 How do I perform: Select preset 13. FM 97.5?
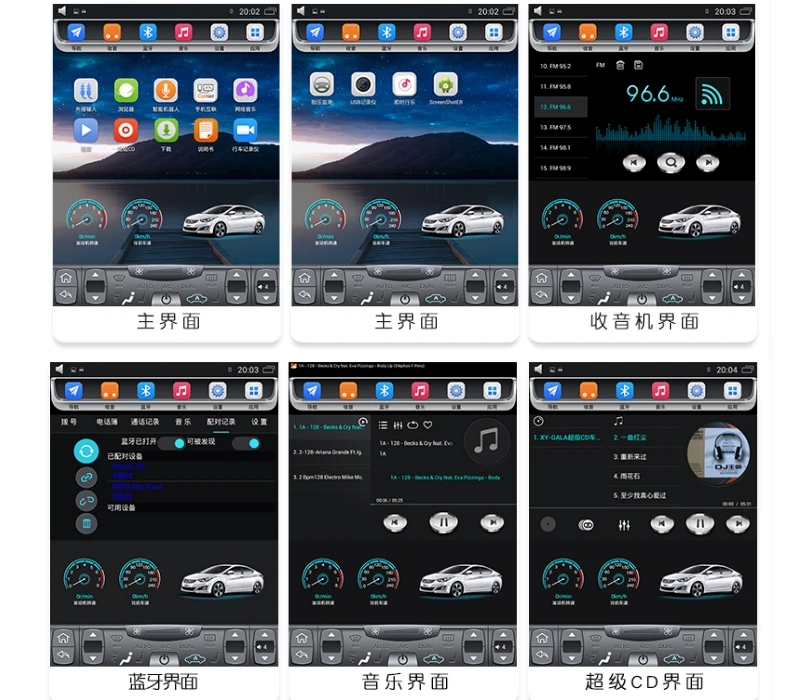click(x=561, y=128)
